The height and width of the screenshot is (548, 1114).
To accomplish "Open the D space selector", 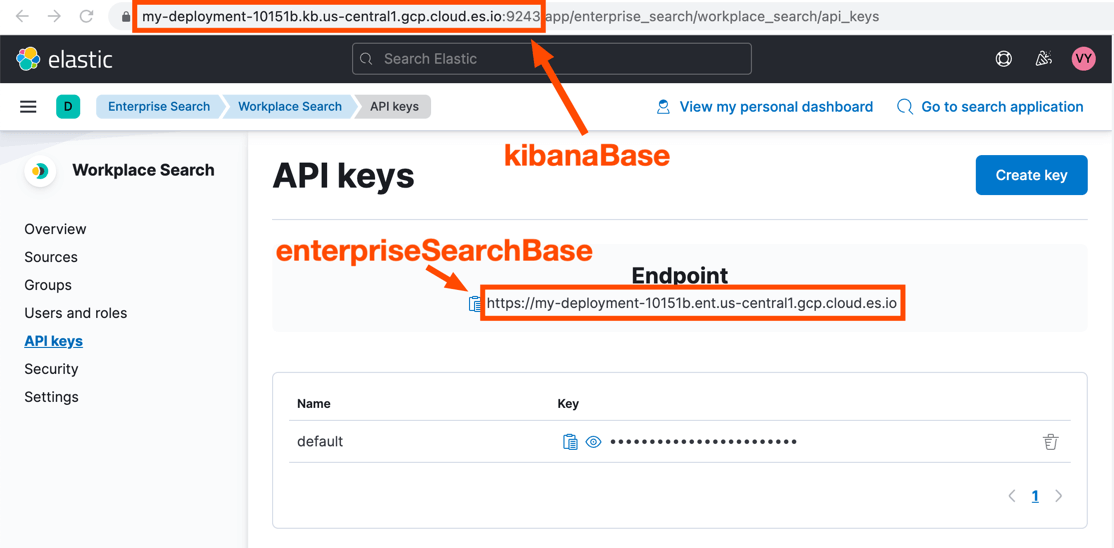I will 68,107.
